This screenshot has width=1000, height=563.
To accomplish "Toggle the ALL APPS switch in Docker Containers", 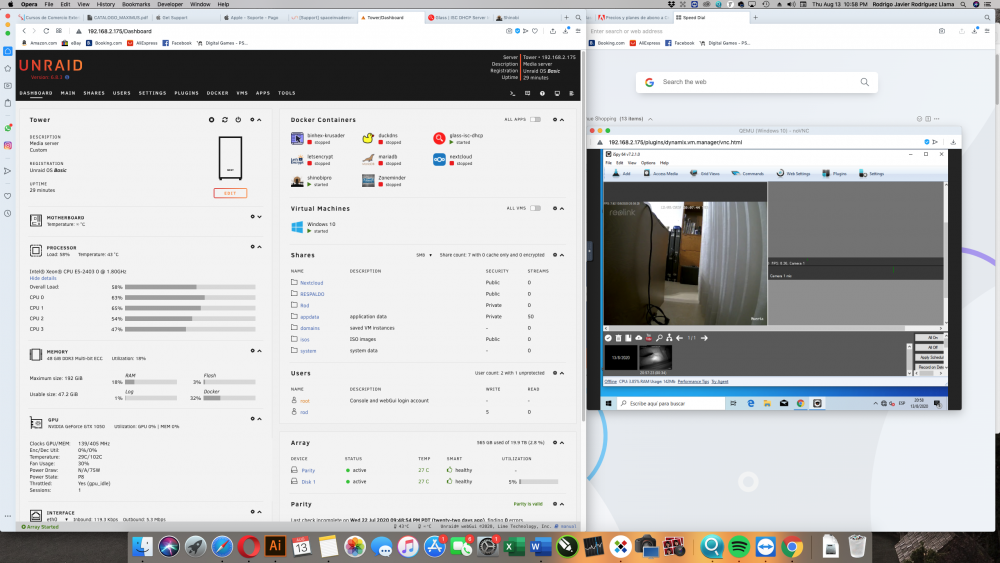I will 535,119.
